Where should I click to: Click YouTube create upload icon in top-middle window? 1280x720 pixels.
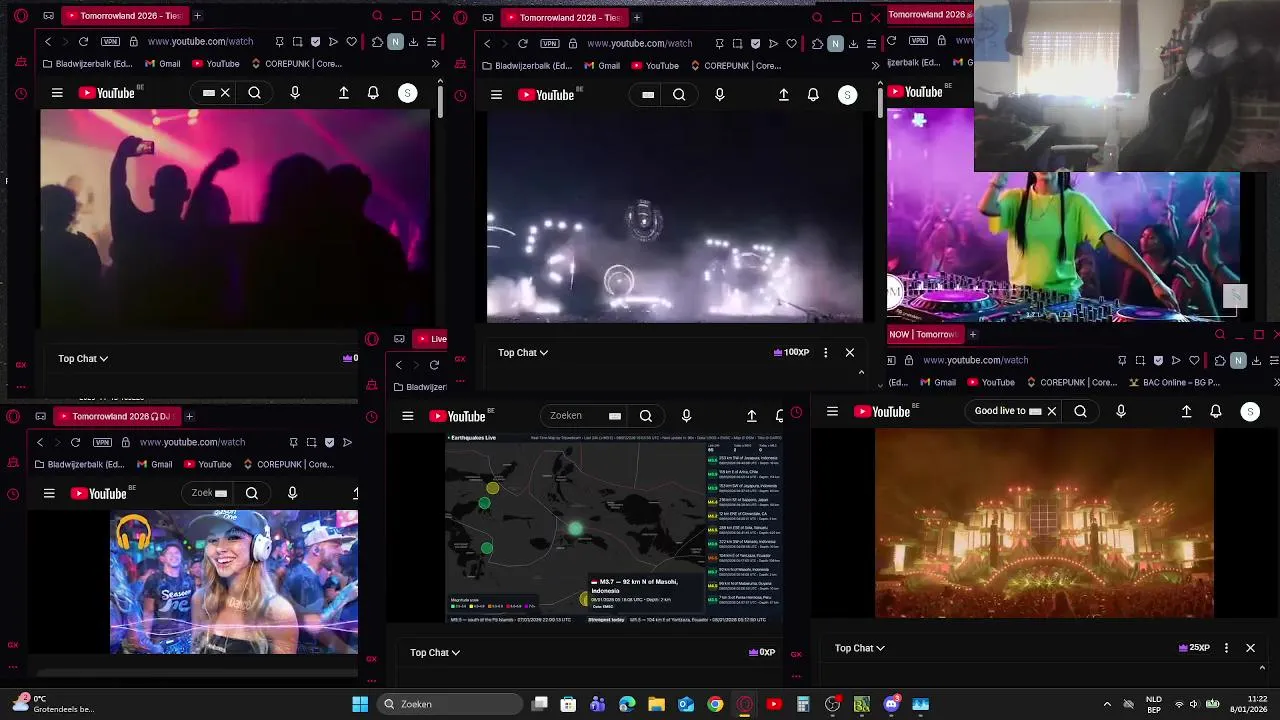pos(784,95)
